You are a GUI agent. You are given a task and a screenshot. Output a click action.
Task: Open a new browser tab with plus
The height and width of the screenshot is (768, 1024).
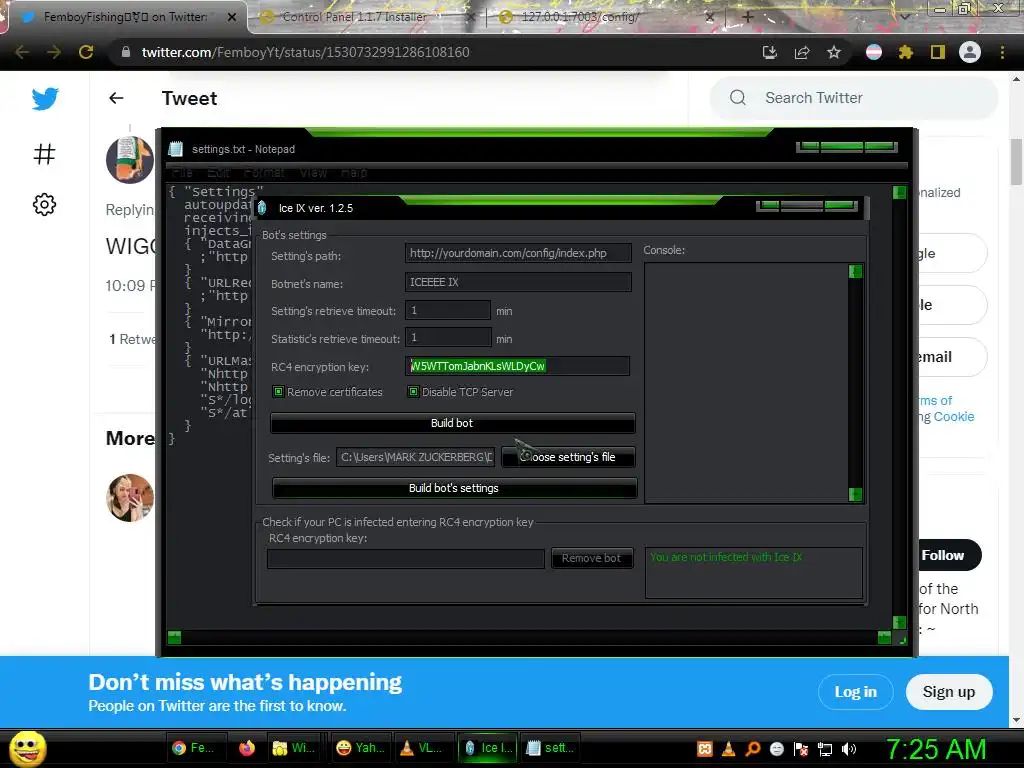pyautogui.click(x=748, y=17)
